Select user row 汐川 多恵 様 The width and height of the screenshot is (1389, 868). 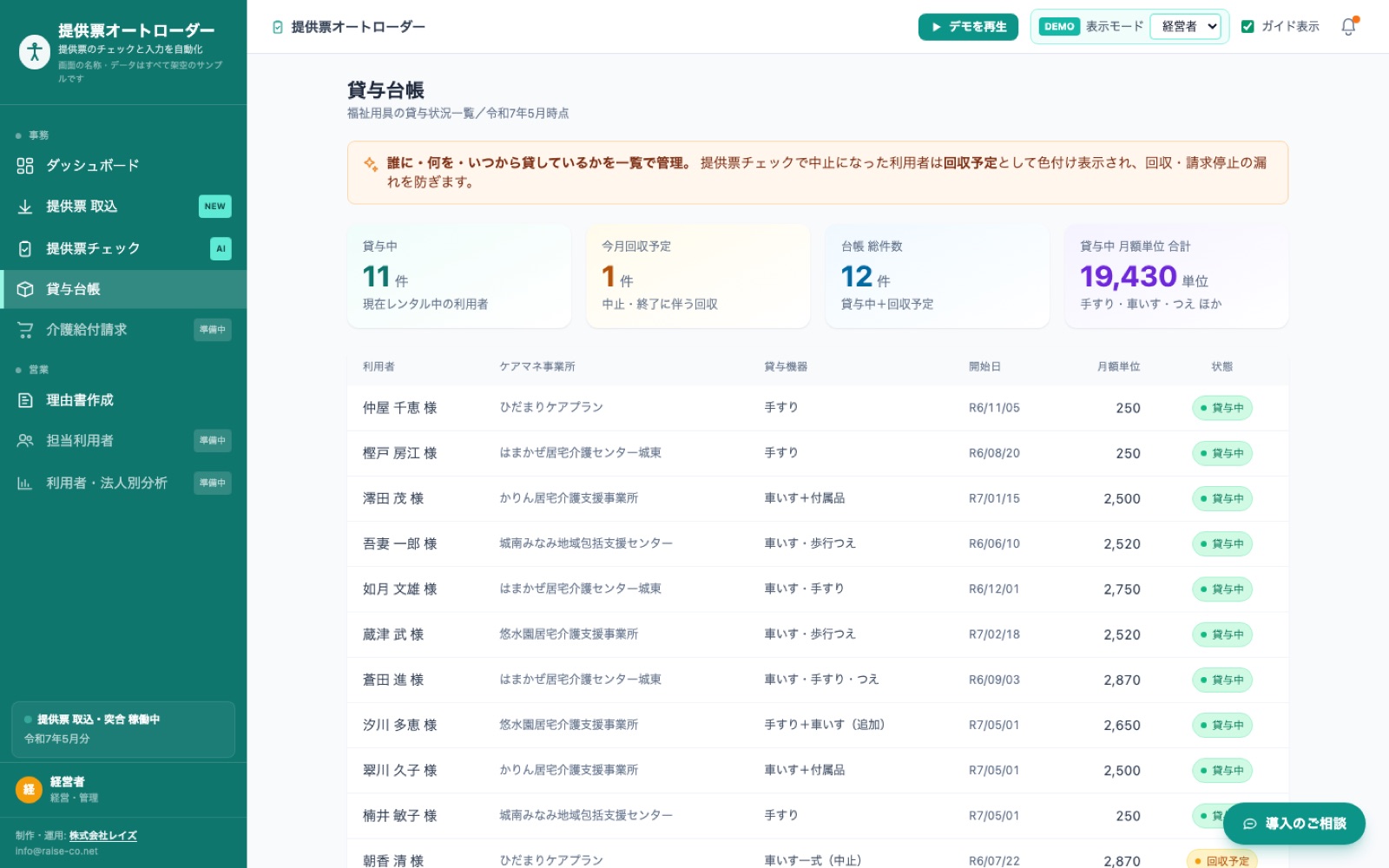[x=818, y=726]
